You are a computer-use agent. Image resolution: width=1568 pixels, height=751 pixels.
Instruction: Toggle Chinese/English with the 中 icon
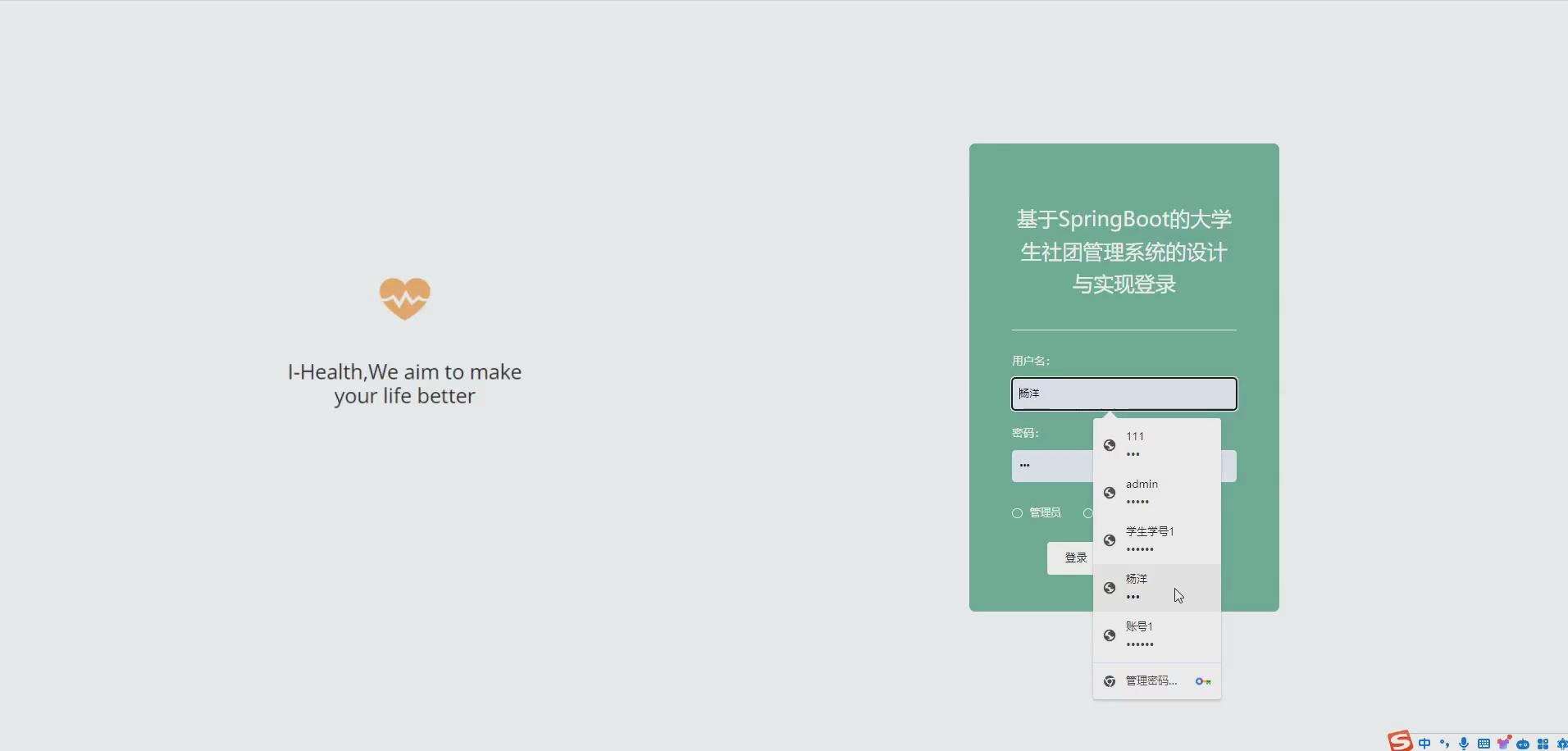pyautogui.click(x=1424, y=744)
